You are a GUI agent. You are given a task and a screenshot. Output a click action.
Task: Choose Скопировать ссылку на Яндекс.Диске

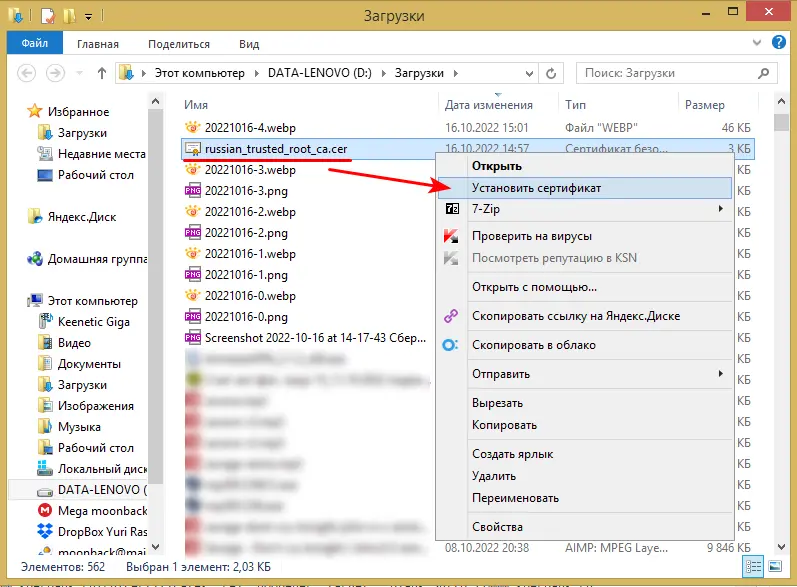coord(585,316)
